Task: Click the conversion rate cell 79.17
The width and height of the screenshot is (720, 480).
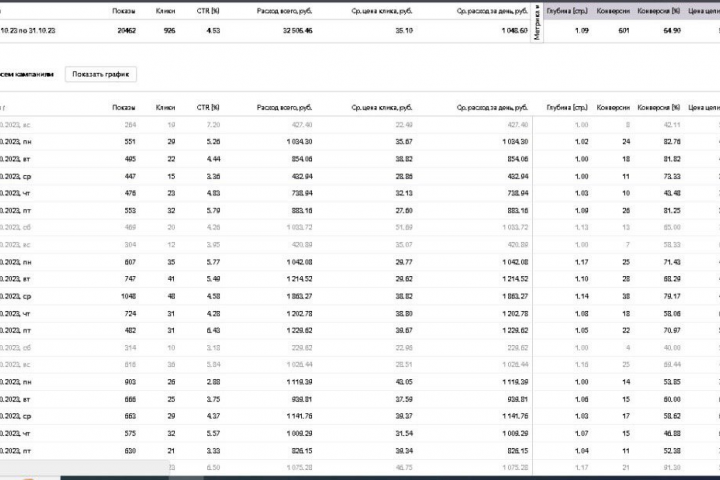Action: coord(672,297)
